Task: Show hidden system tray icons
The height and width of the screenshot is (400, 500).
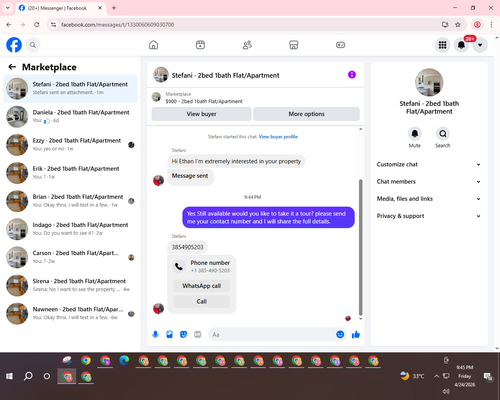Action: coord(436,376)
